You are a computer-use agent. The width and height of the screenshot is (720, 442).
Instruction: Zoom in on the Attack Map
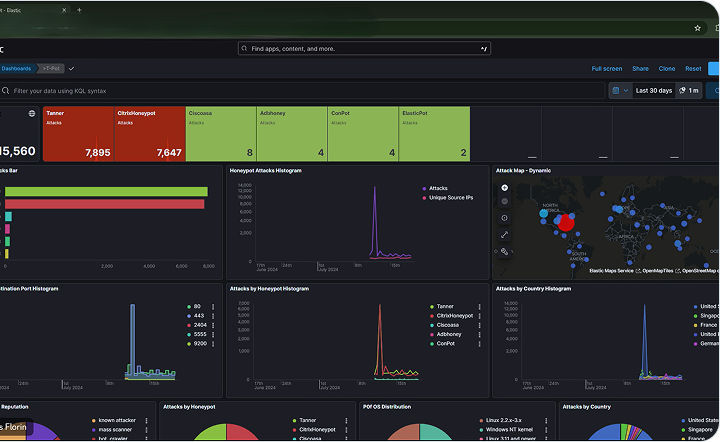point(504,188)
